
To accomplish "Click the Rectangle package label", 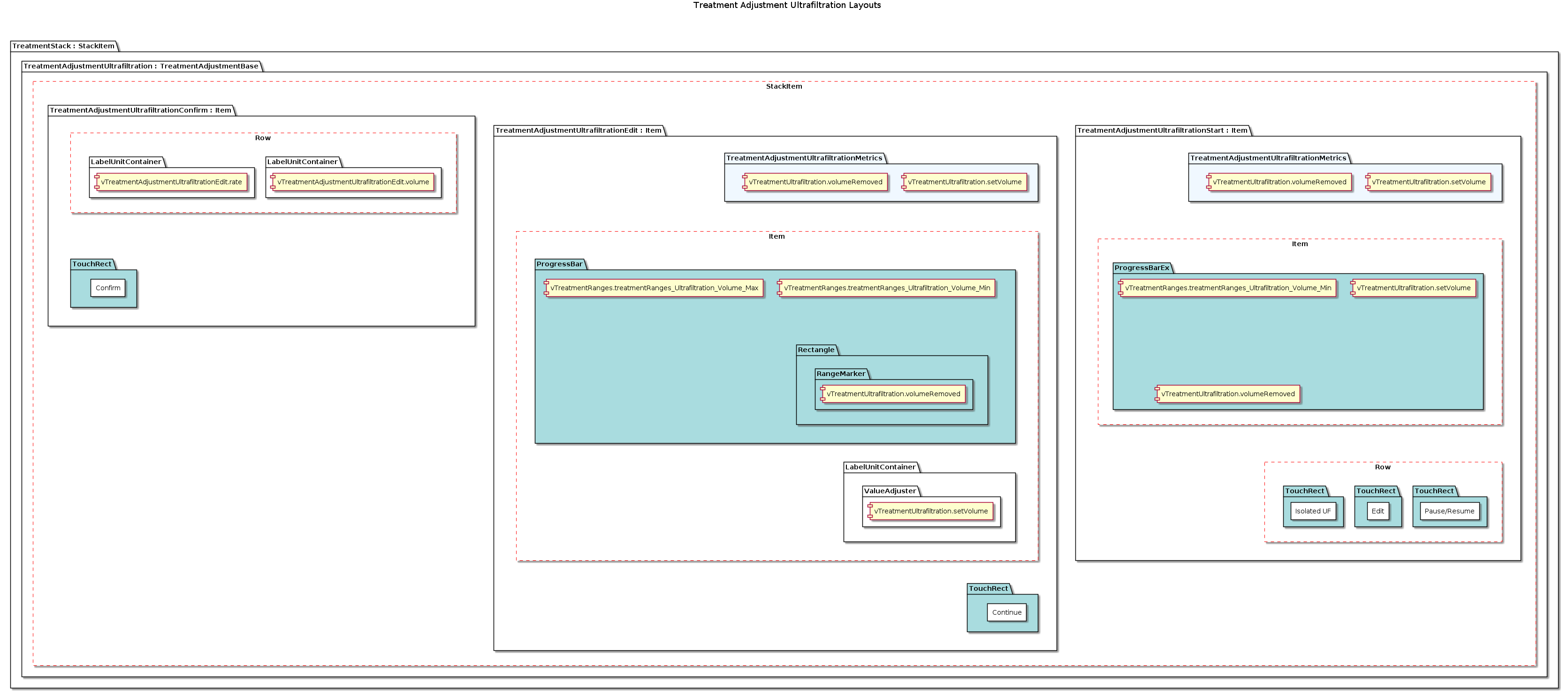I will pos(815,350).
